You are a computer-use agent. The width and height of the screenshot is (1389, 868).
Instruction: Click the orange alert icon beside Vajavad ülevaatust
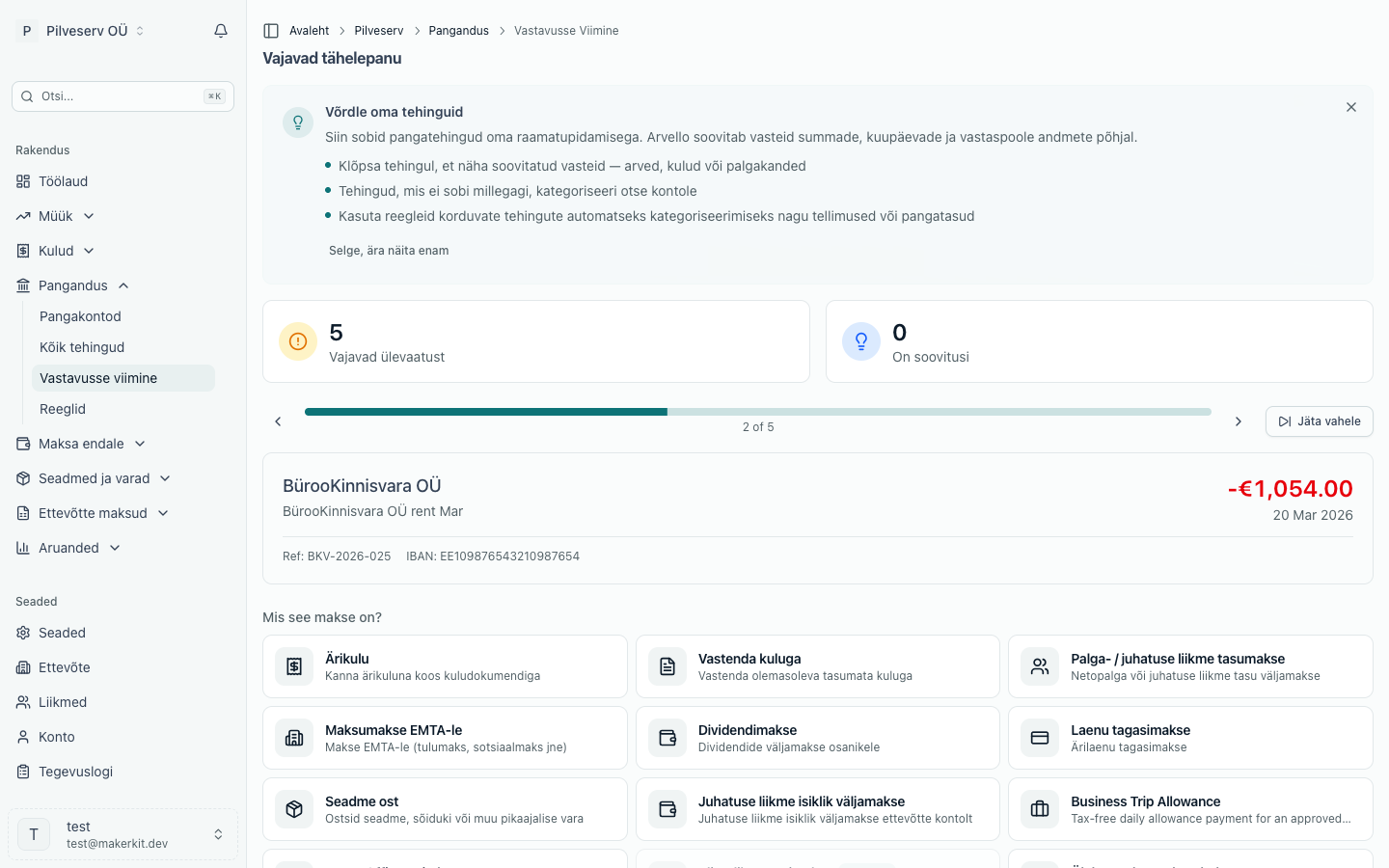298,341
